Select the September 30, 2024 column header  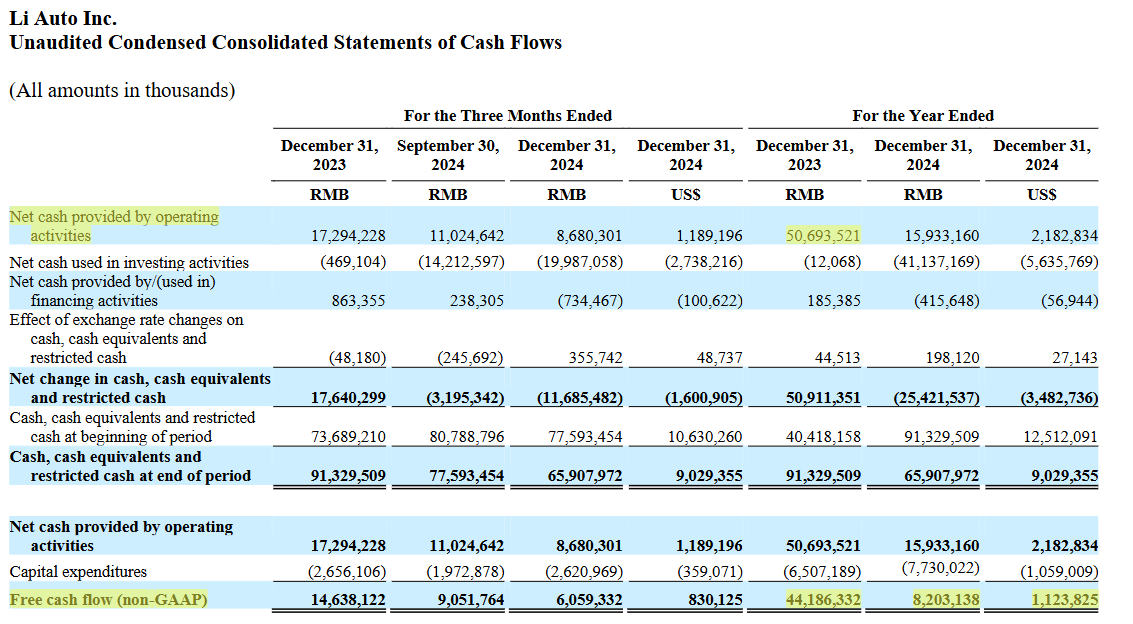pos(448,155)
